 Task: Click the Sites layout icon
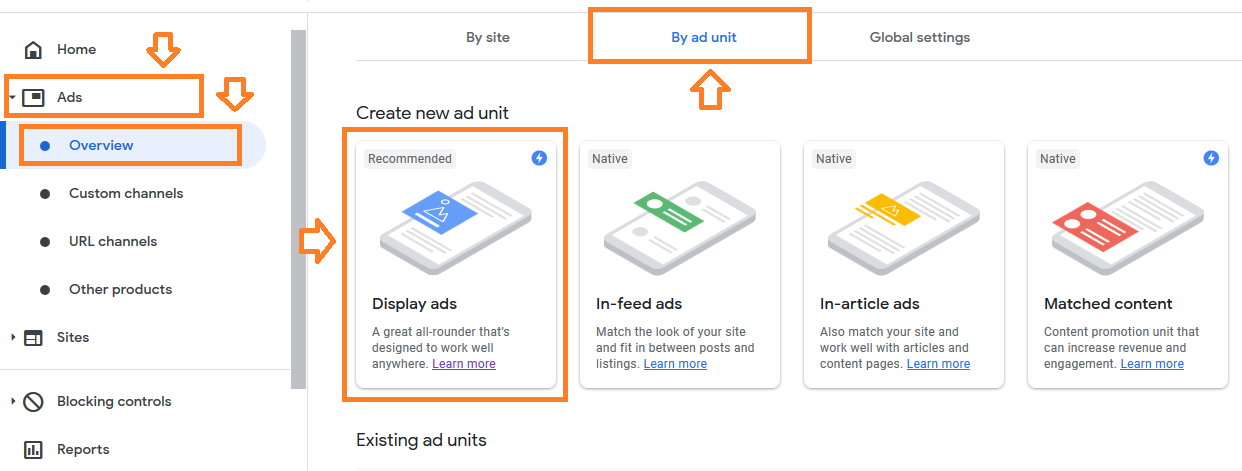pyautogui.click(x=33, y=338)
